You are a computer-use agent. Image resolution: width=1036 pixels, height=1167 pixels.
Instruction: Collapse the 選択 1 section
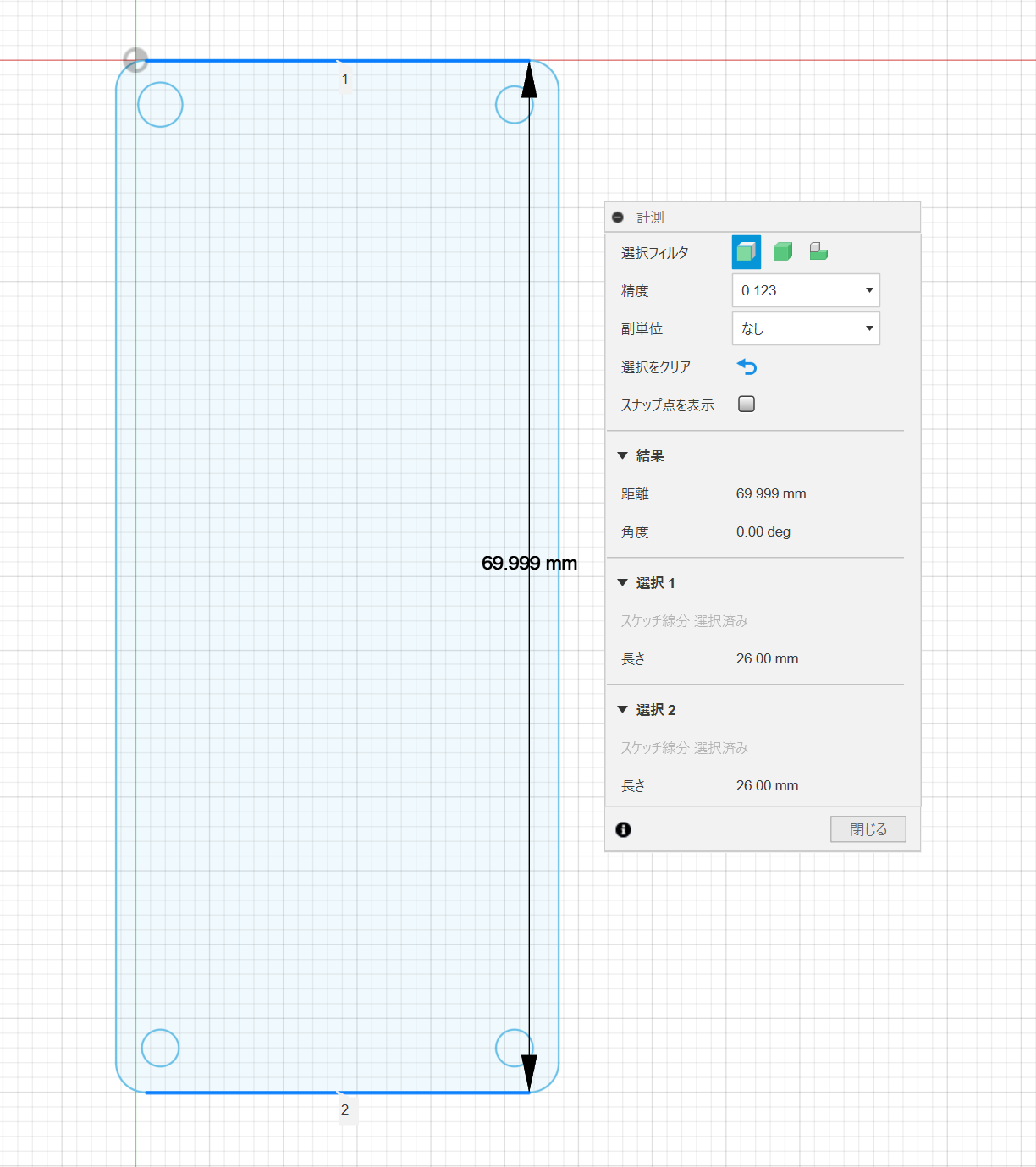623,583
